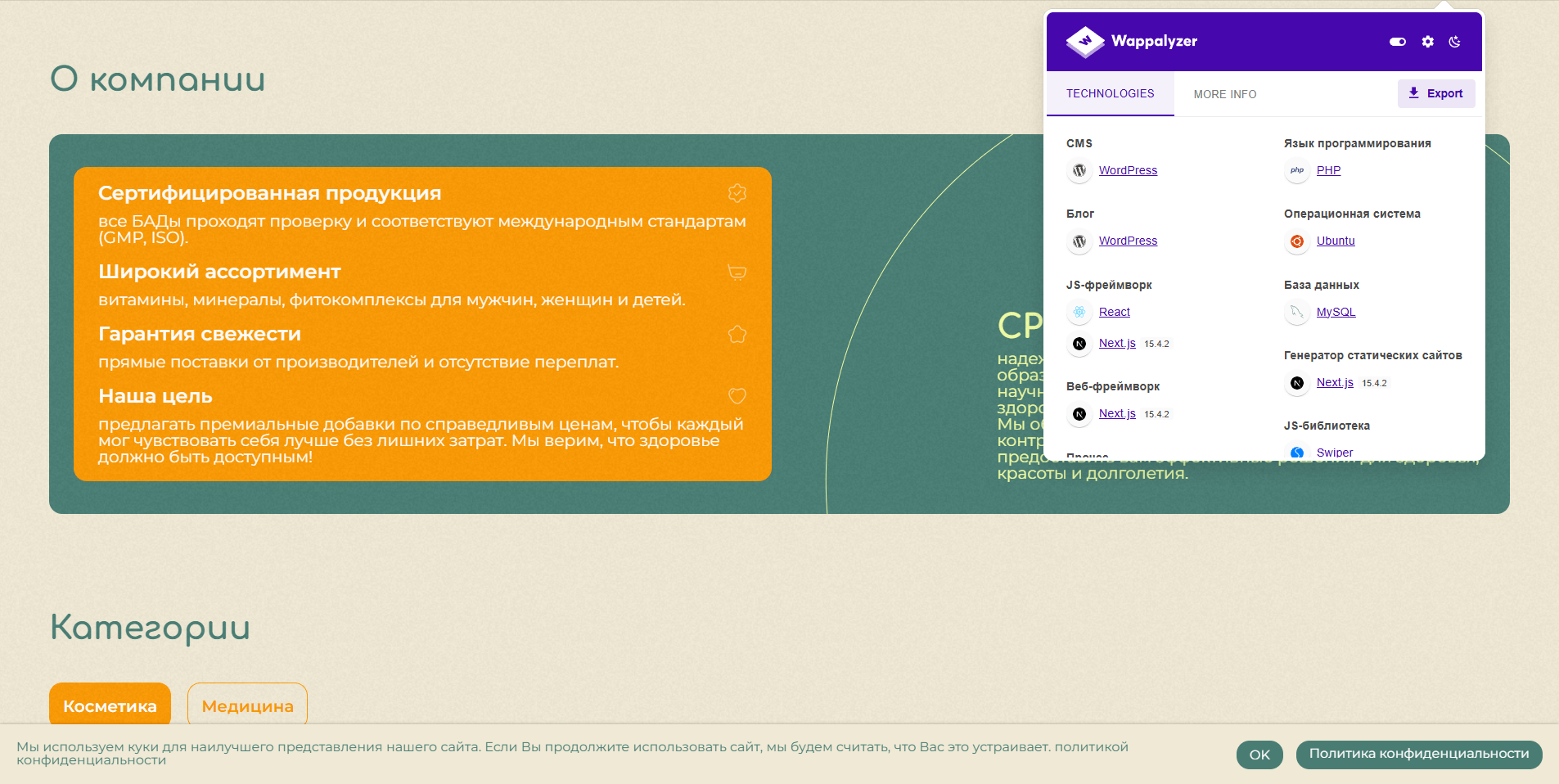Open the Ubuntu technology link
1559x784 pixels.
(x=1336, y=241)
